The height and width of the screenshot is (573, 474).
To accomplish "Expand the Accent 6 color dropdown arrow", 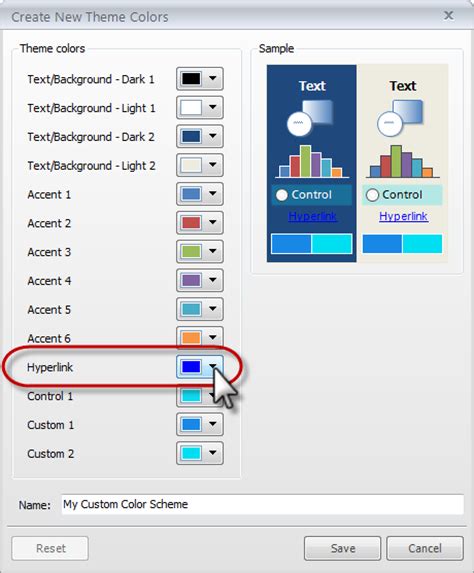I will click(x=213, y=337).
